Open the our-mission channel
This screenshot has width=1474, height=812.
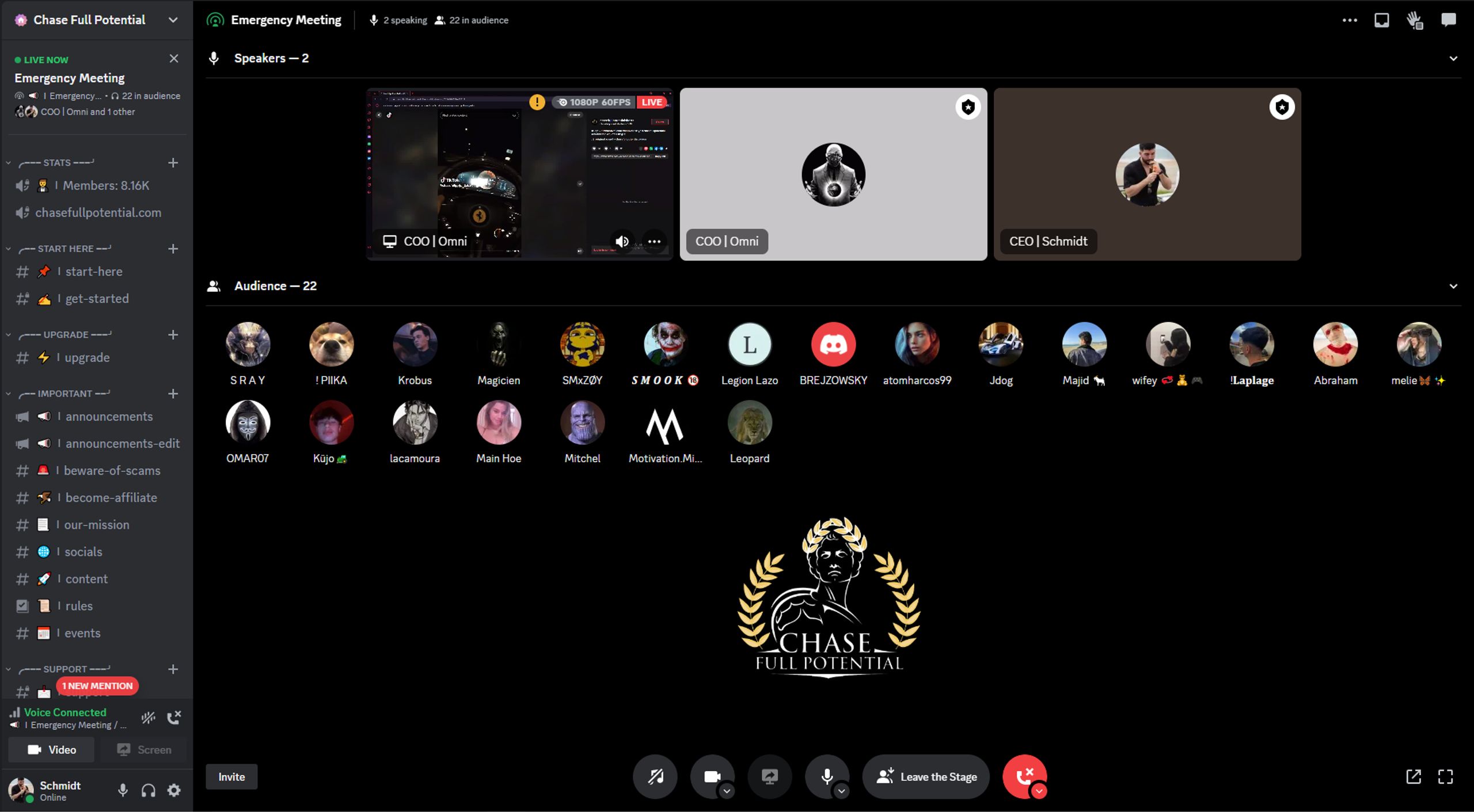[x=97, y=525]
